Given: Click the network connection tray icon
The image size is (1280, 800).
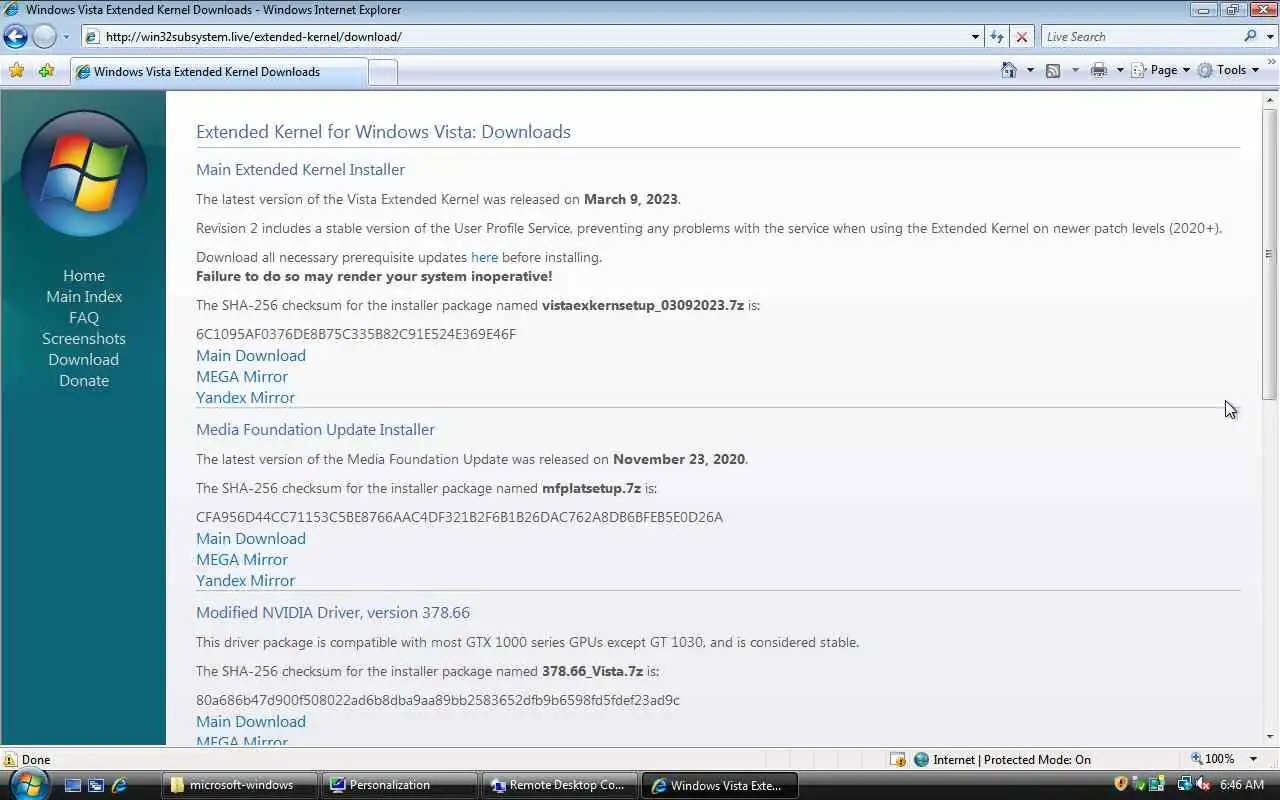Looking at the screenshot, I should [1184, 785].
